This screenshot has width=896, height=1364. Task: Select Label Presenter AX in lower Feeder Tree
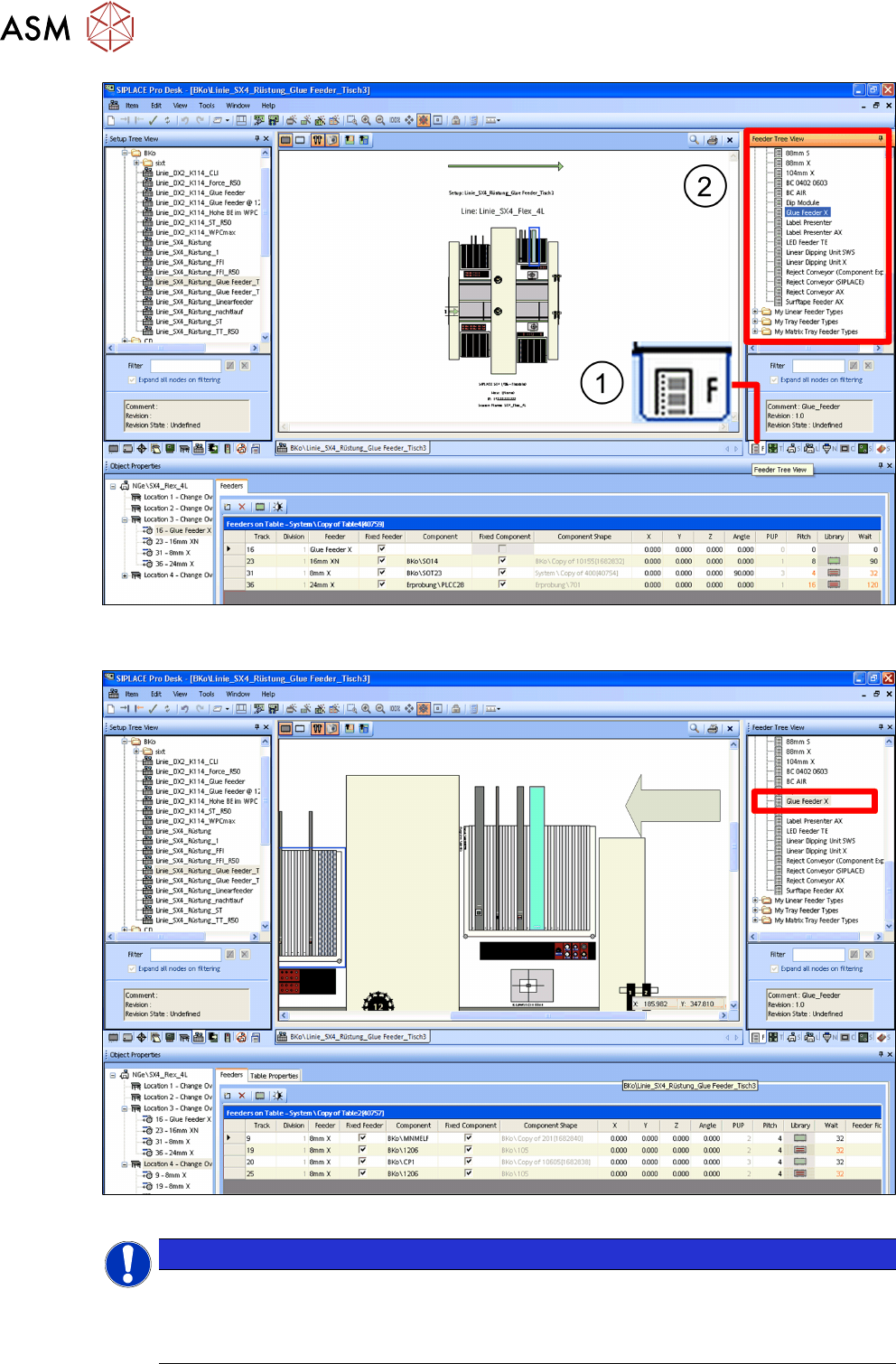tap(814, 821)
